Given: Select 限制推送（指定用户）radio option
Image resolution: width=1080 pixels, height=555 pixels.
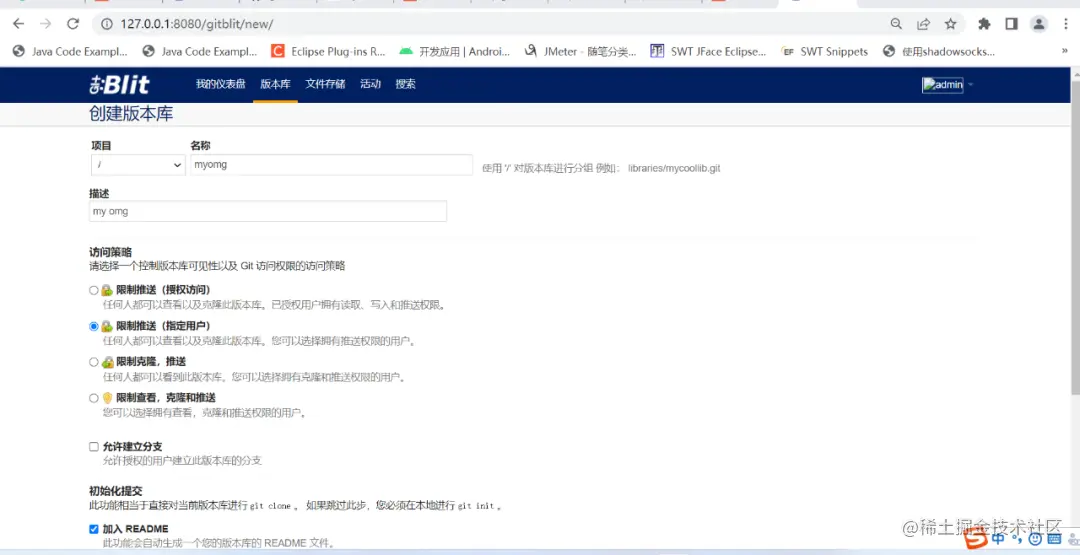Looking at the screenshot, I should (x=94, y=326).
